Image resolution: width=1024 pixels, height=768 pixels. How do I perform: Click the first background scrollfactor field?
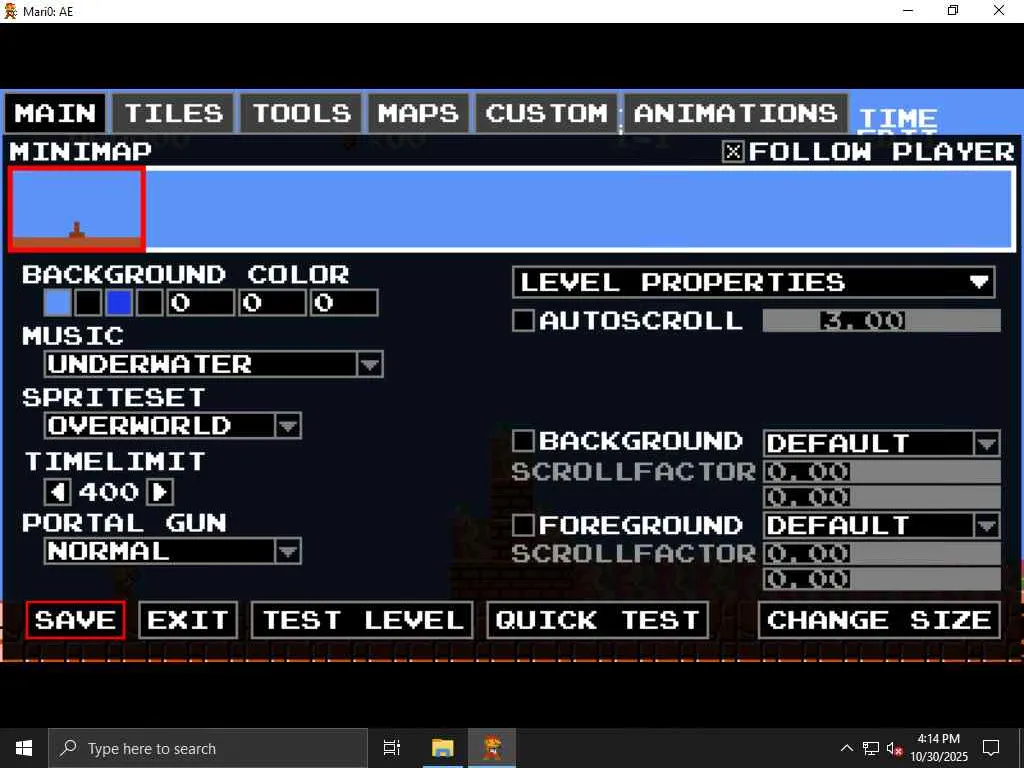point(882,472)
